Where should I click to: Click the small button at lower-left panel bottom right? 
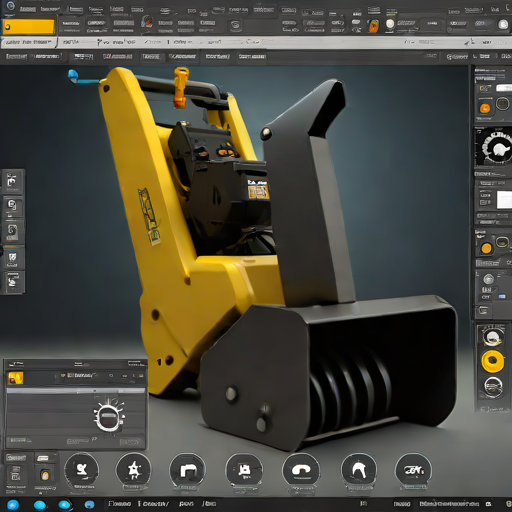(129, 442)
